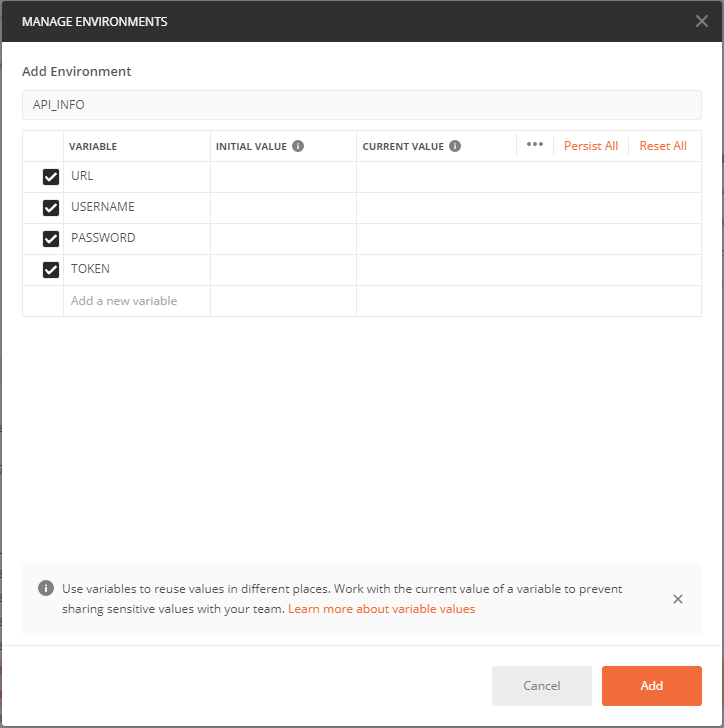
Task: Click the VARIABLE column header
Action: tap(93, 146)
